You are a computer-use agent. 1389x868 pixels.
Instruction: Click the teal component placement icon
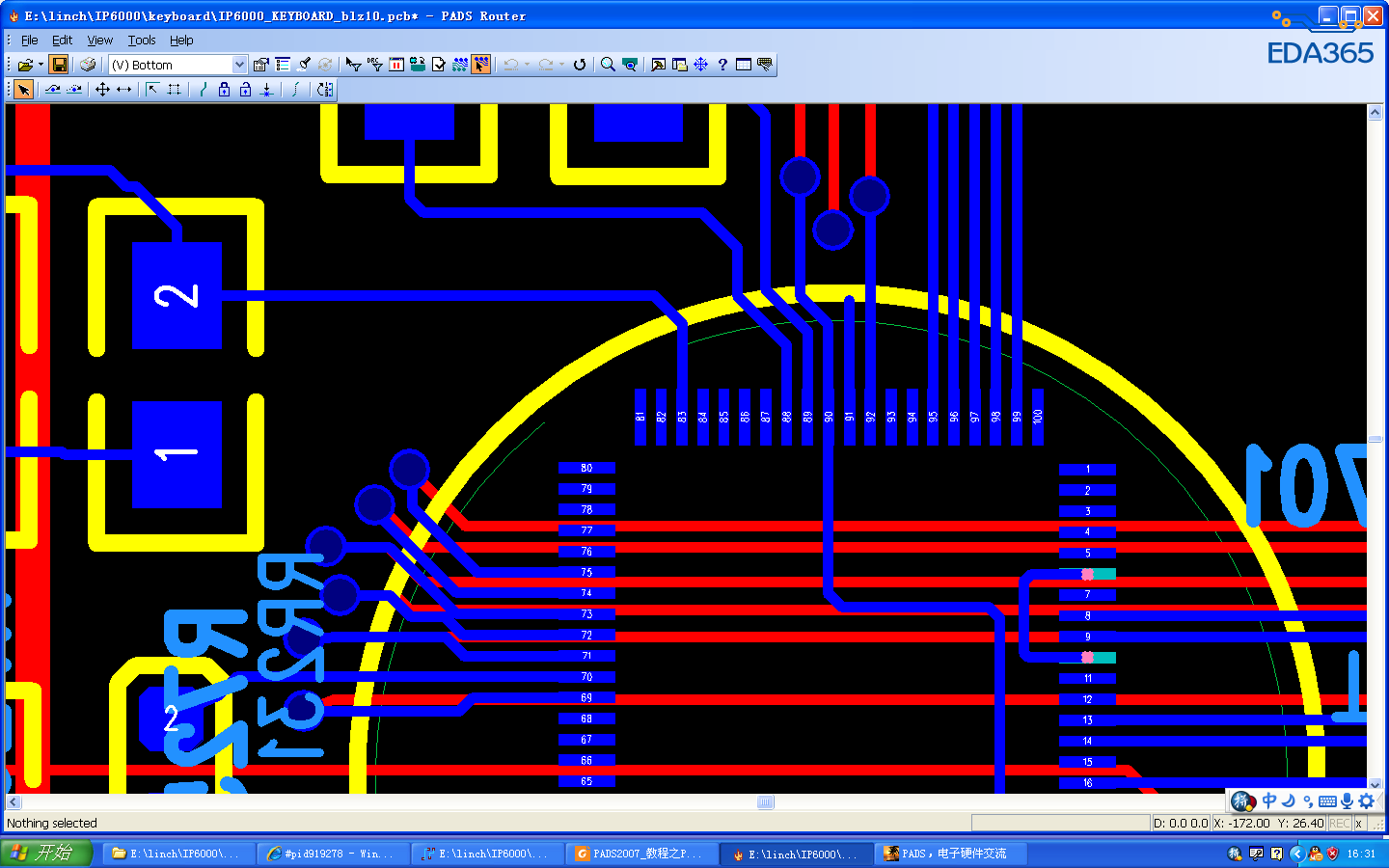click(x=418, y=65)
